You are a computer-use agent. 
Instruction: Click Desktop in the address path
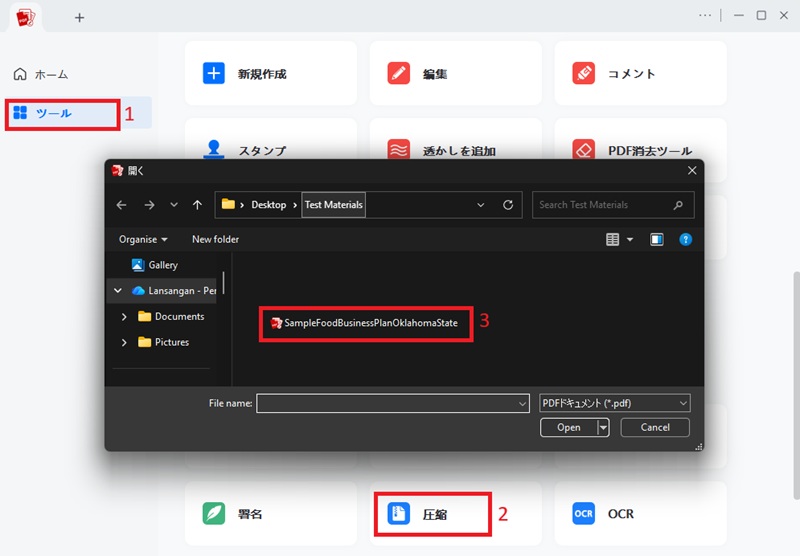(268, 205)
